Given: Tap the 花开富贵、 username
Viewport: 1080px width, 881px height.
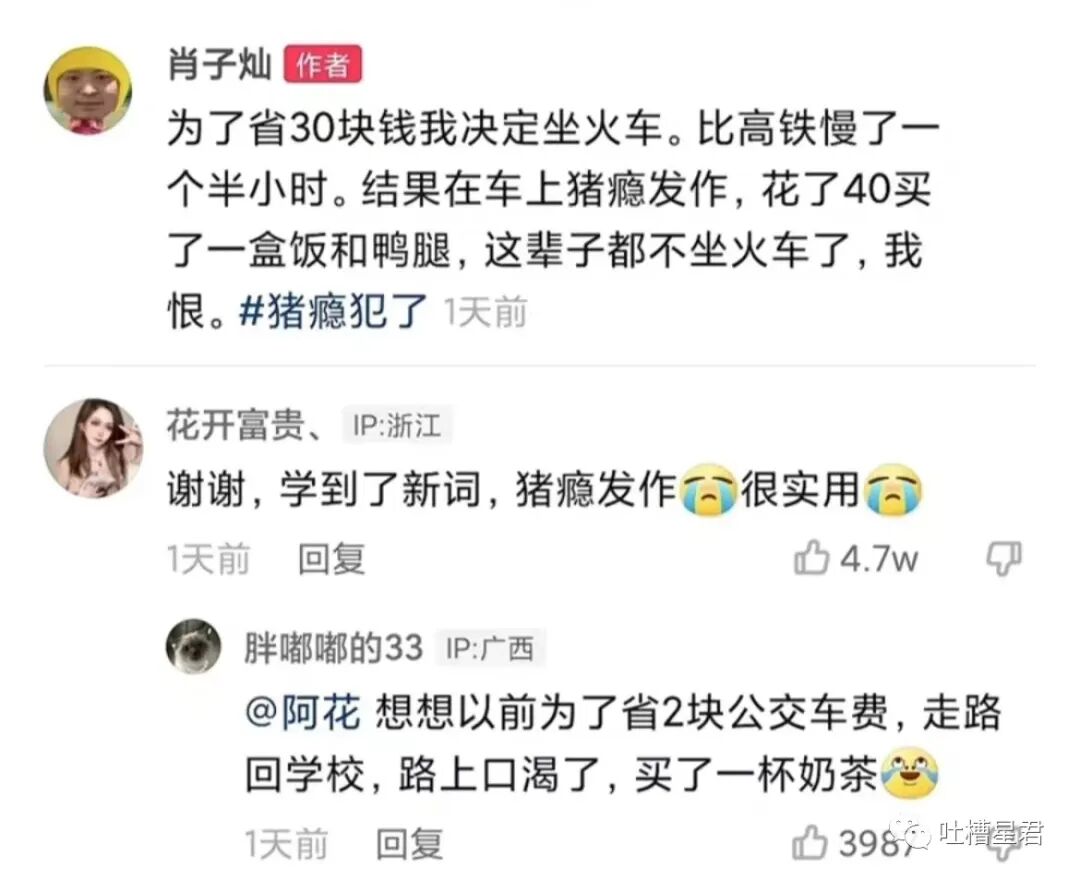Looking at the screenshot, I should point(247,424).
